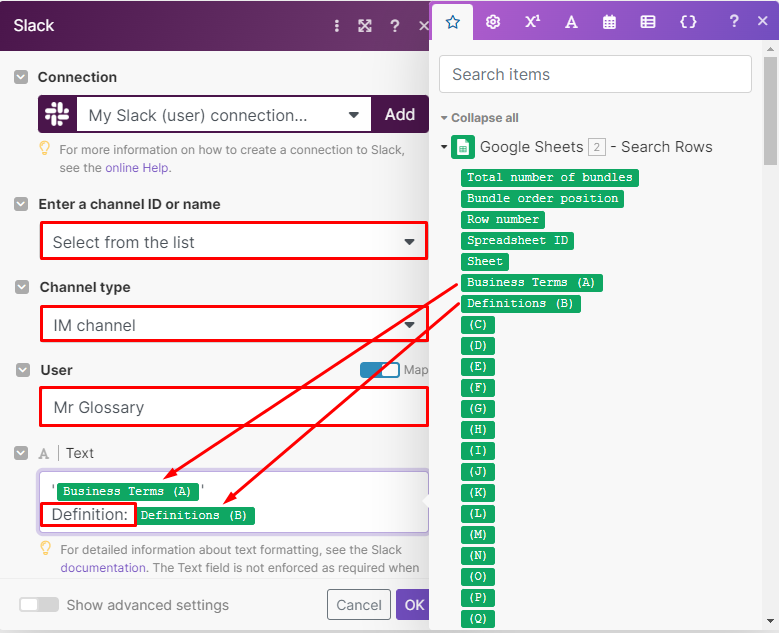Toggle the Enter a channel ID checkbox

[x=21, y=204]
